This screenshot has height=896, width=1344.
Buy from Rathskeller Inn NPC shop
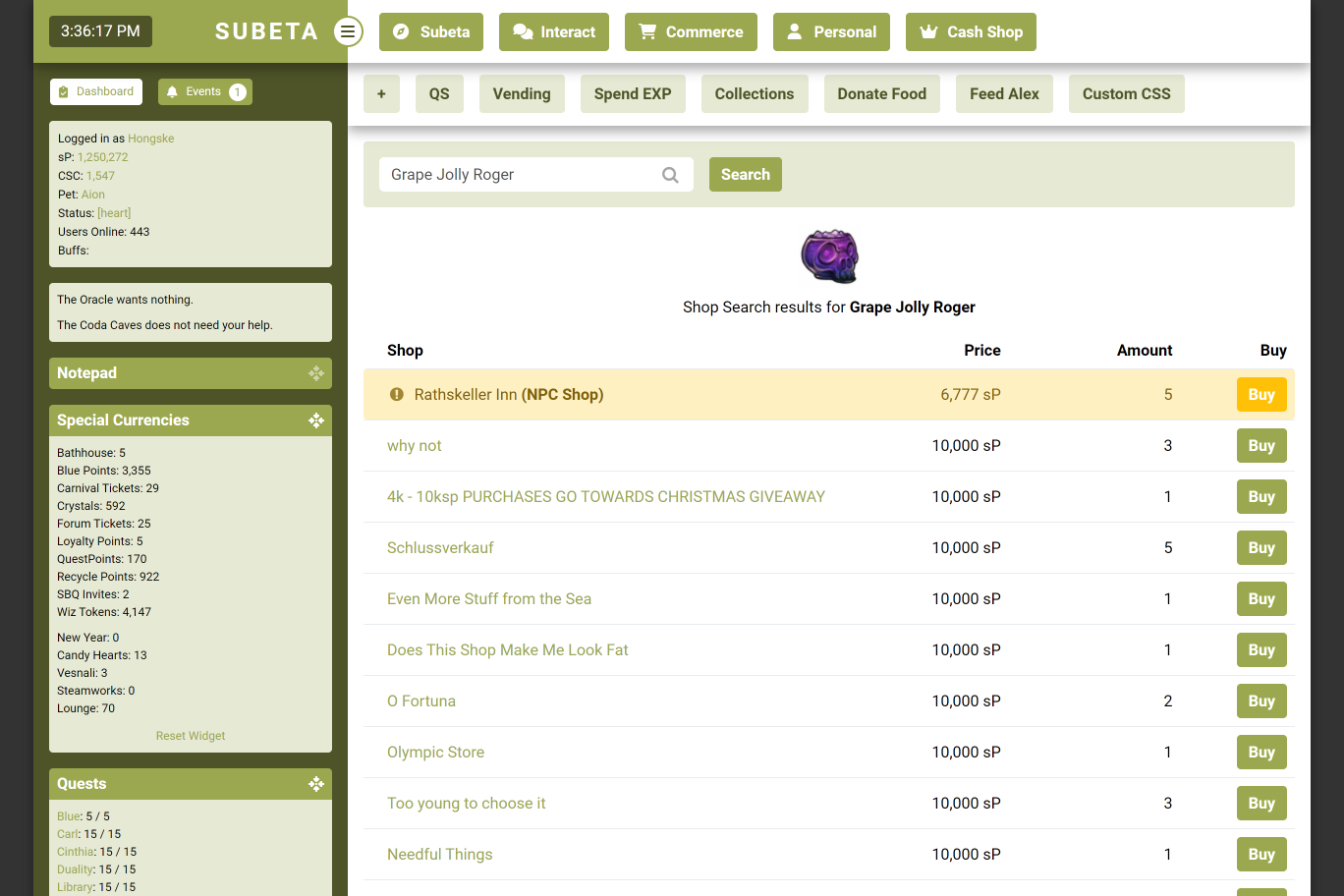1260,395
